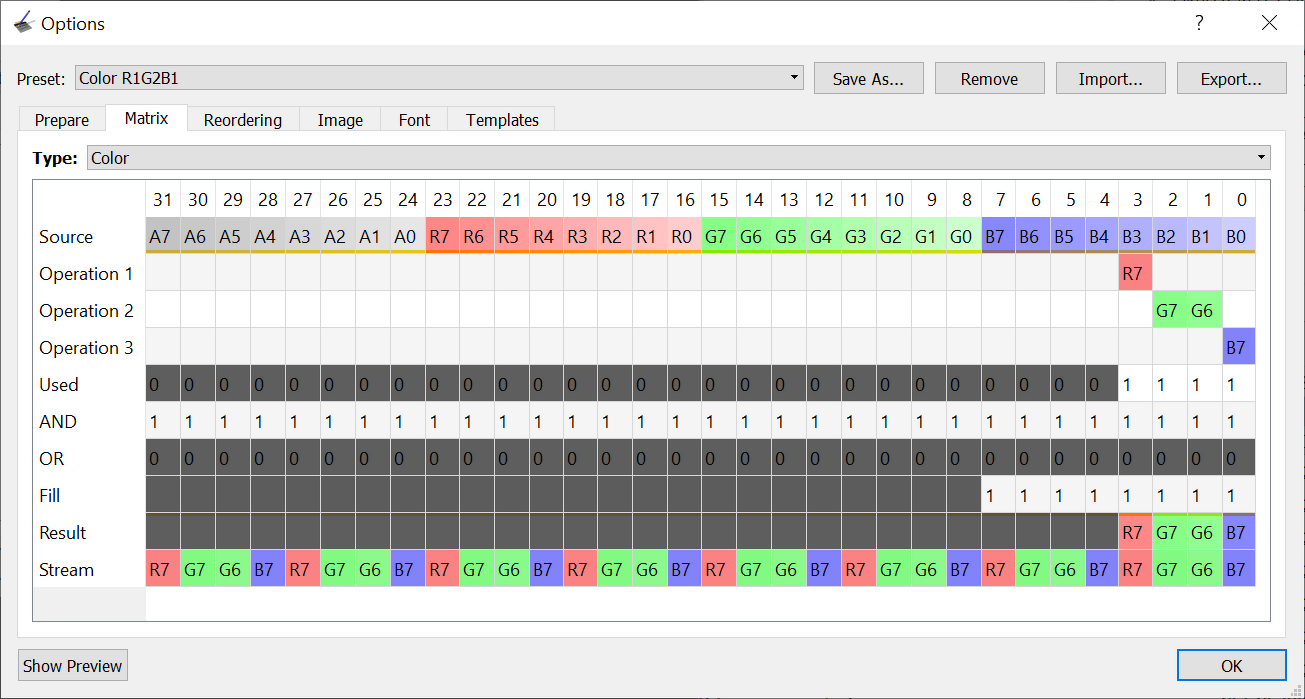Click the help question mark button
This screenshot has height=699, width=1305.
pyautogui.click(x=1199, y=22)
